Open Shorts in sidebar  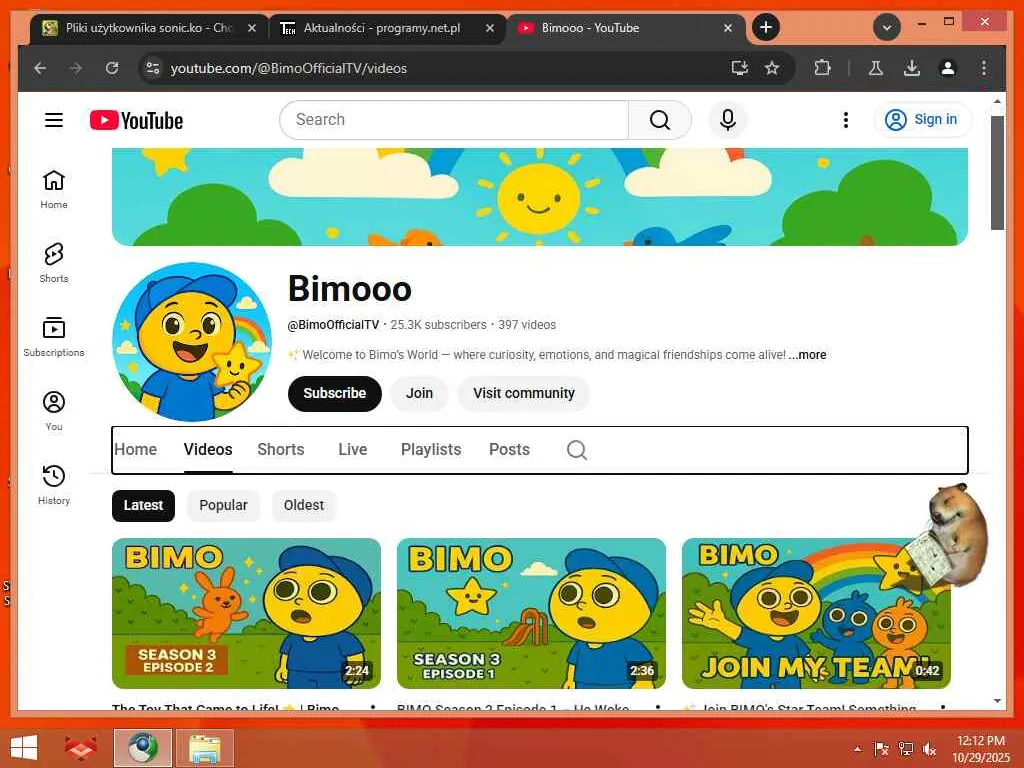[x=54, y=263]
